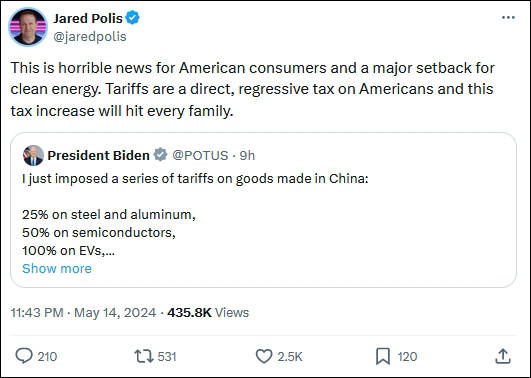Bookmark this tweet
The image size is (531, 378).
[x=383, y=356]
